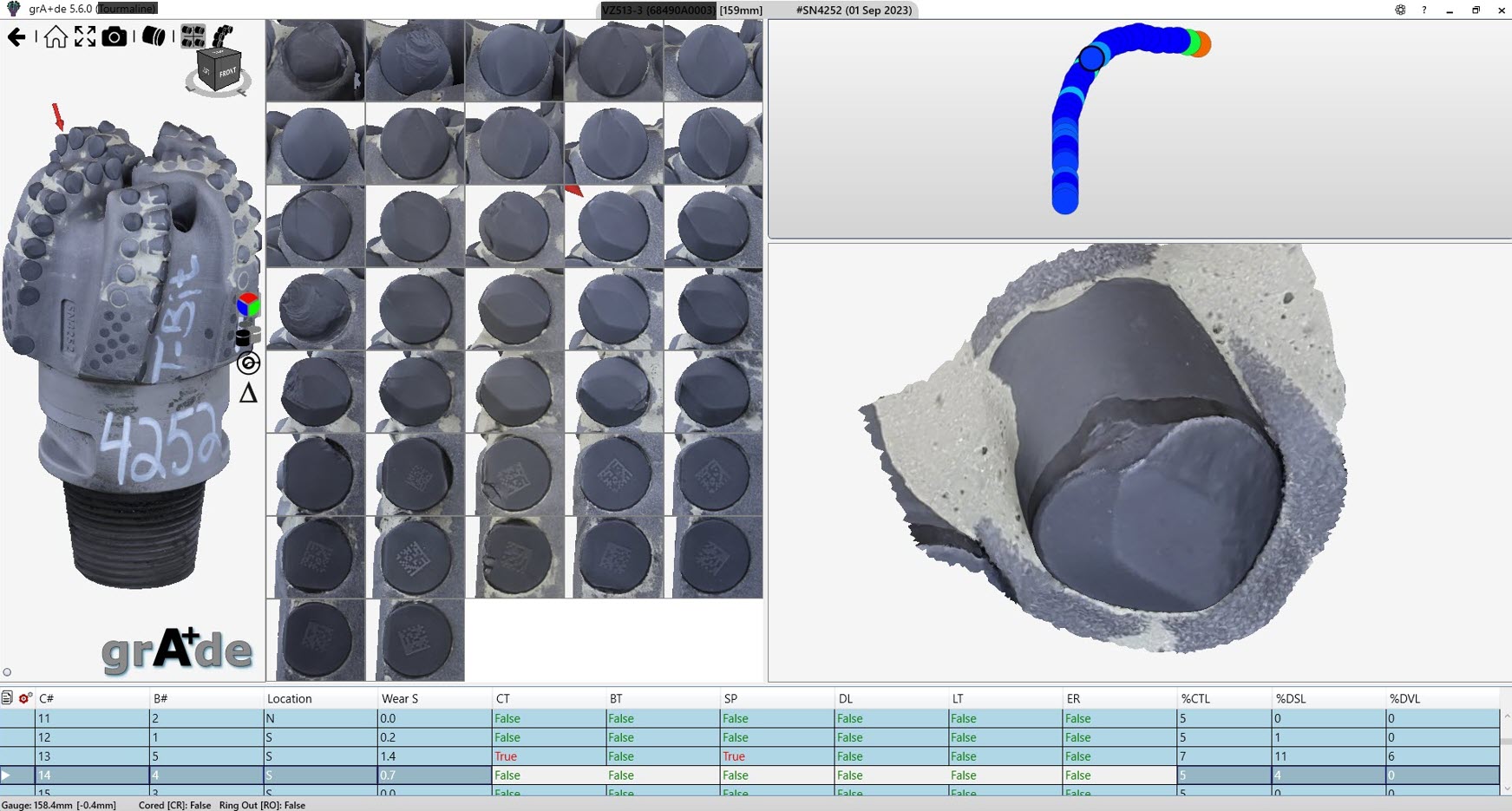The image size is (1512, 811).
Task: Click the %DSL column header
Action: (1329, 698)
